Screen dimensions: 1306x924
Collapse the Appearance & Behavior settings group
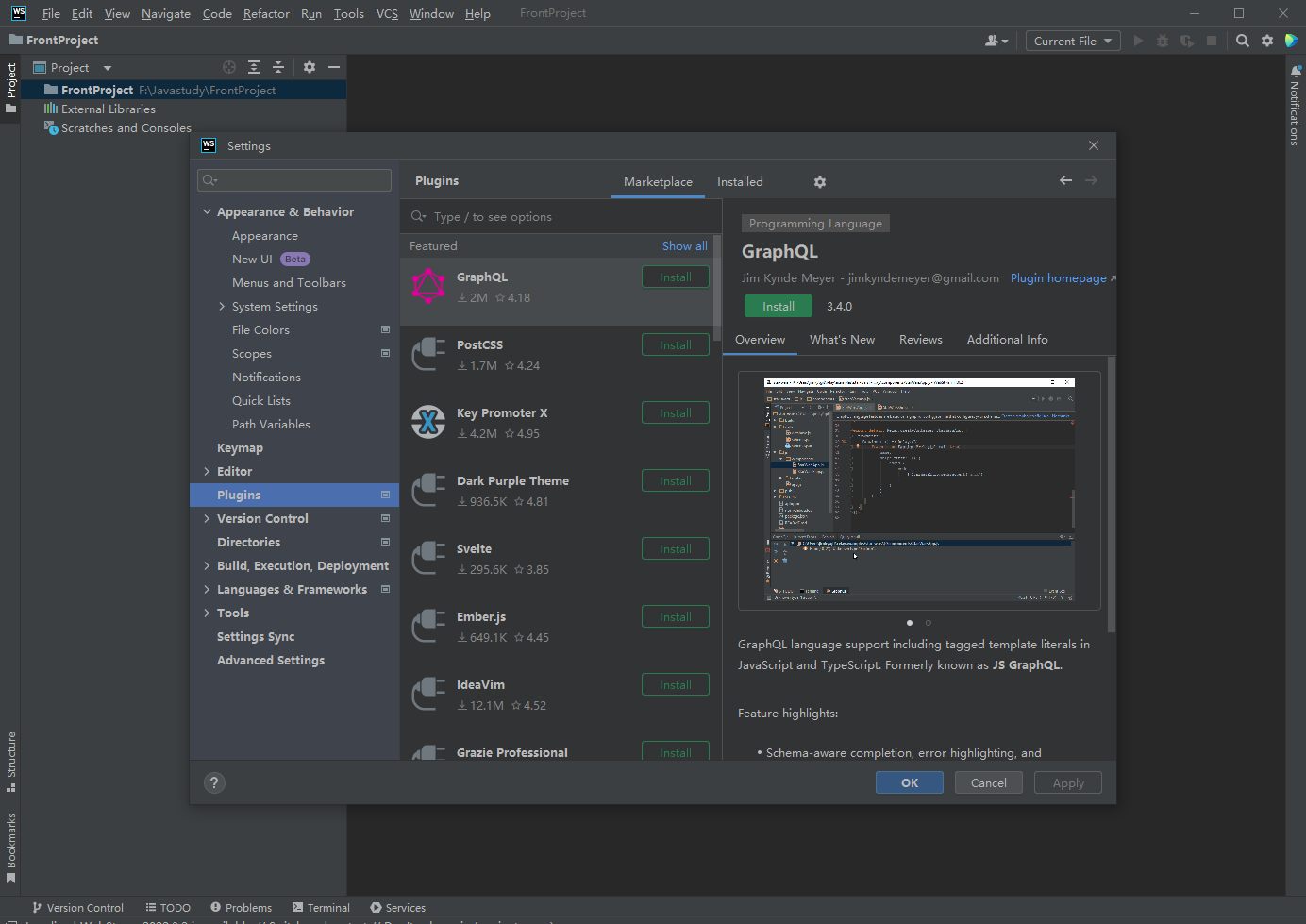tap(207, 212)
